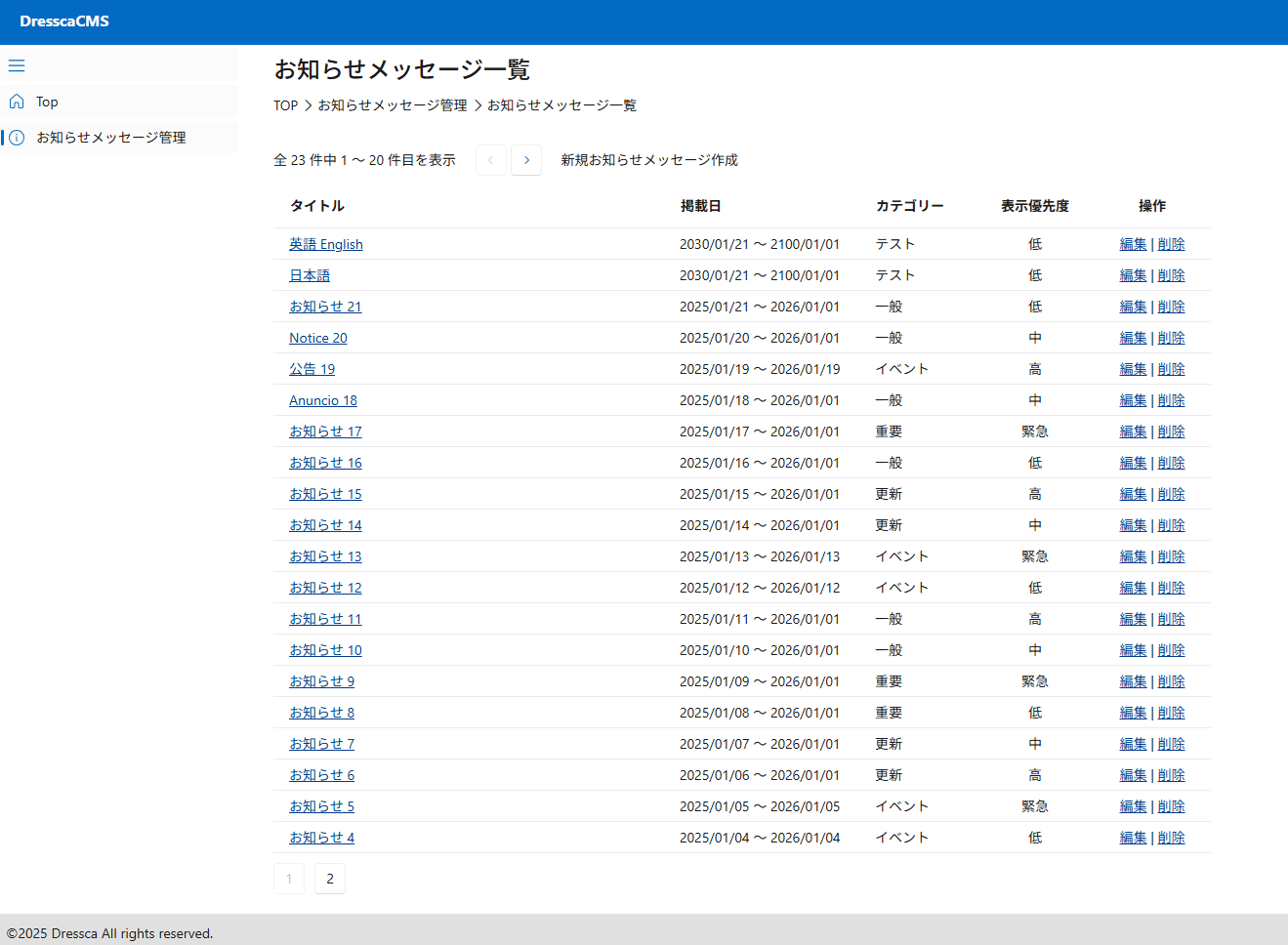This screenshot has width=1288, height=945.
Task: Open the 英語 English message
Action: 325,244
